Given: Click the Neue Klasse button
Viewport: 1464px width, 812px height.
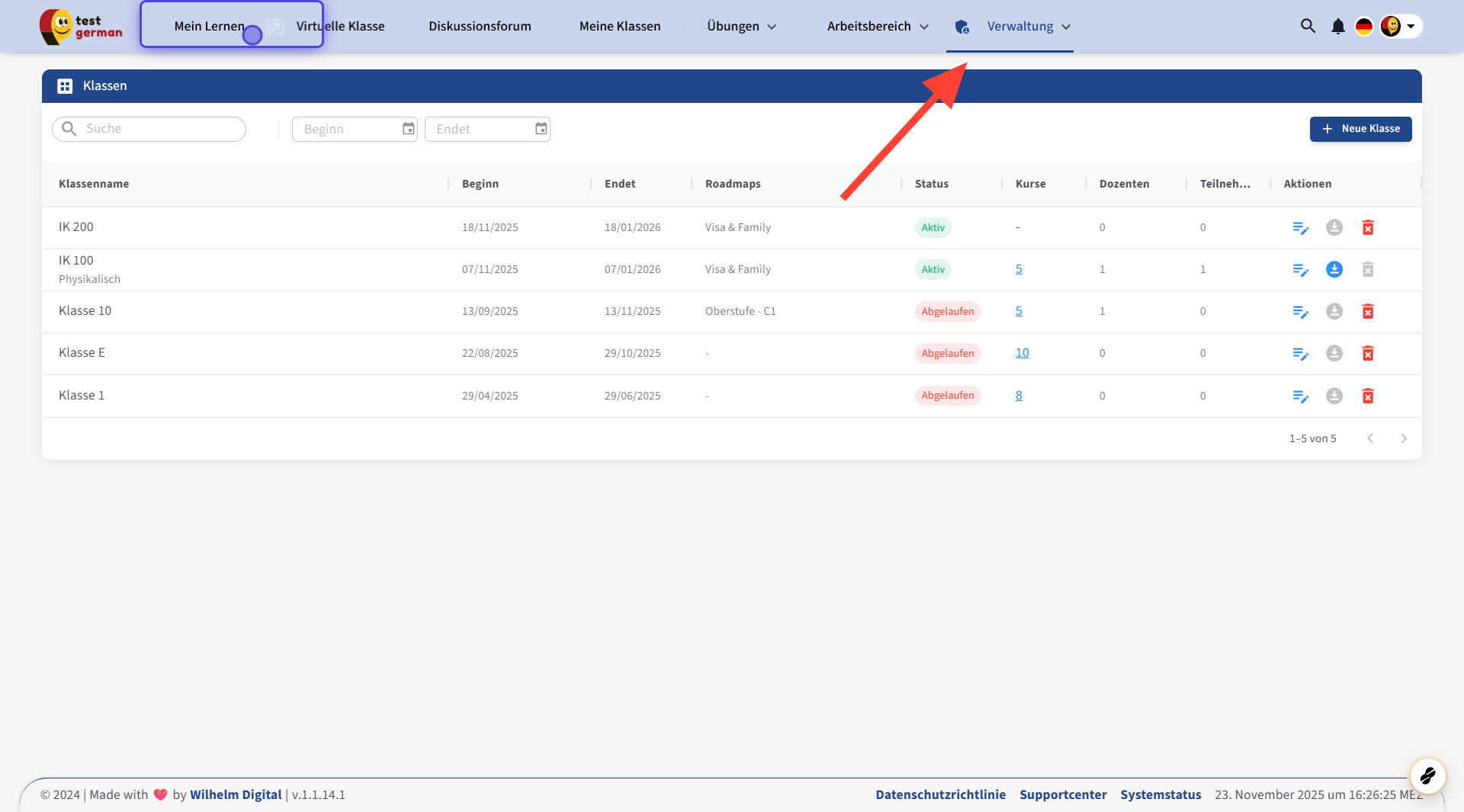Looking at the screenshot, I should pos(1360,129).
